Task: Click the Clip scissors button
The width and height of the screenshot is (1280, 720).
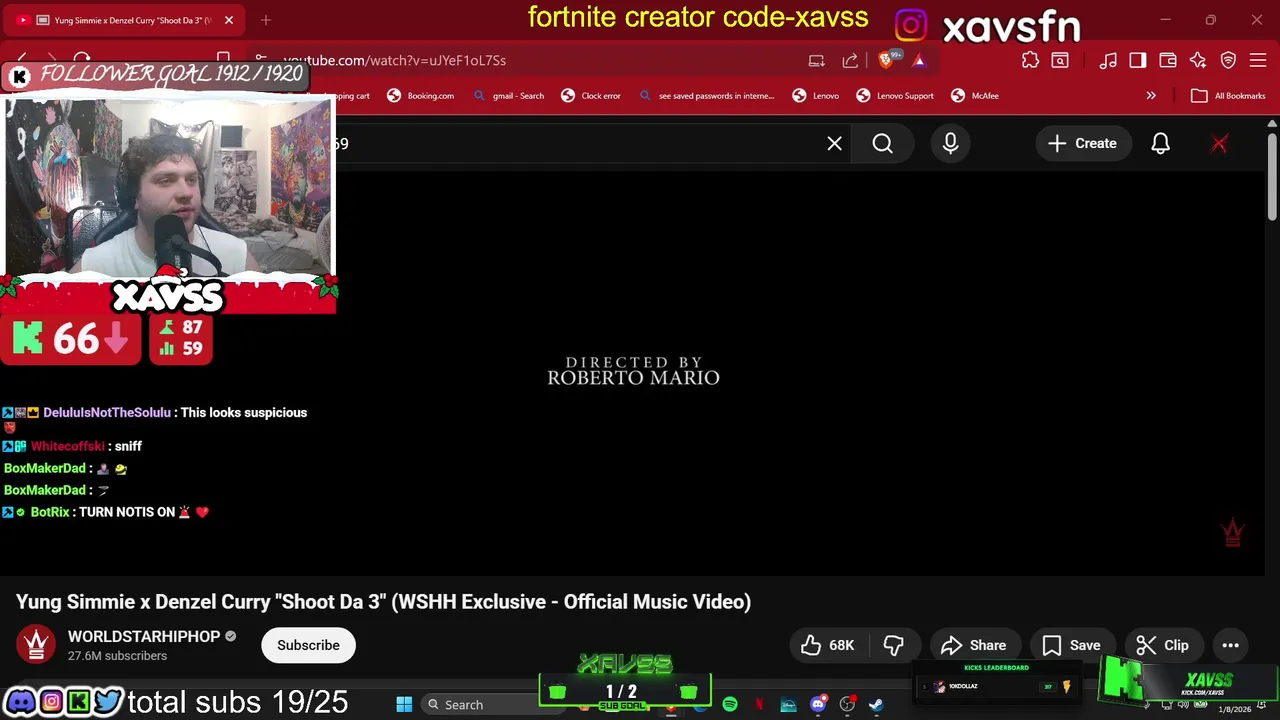Action: (x=1163, y=645)
